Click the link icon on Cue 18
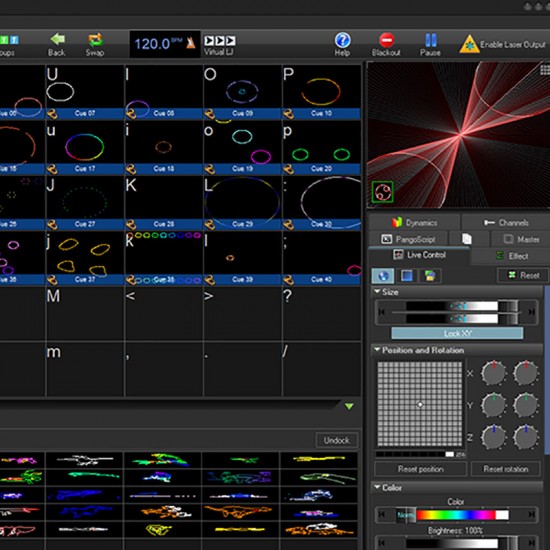 coord(131,169)
